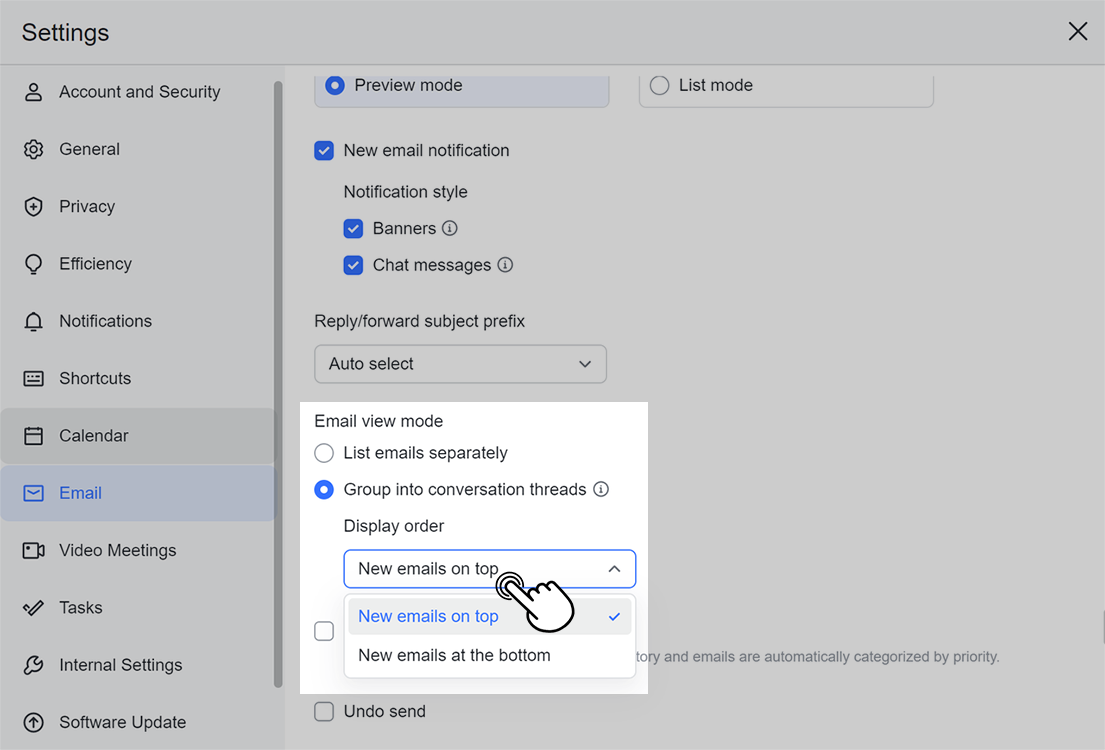This screenshot has width=1105, height=750.
Task: Click the Notifications bell icon
Action: [33, 321]
